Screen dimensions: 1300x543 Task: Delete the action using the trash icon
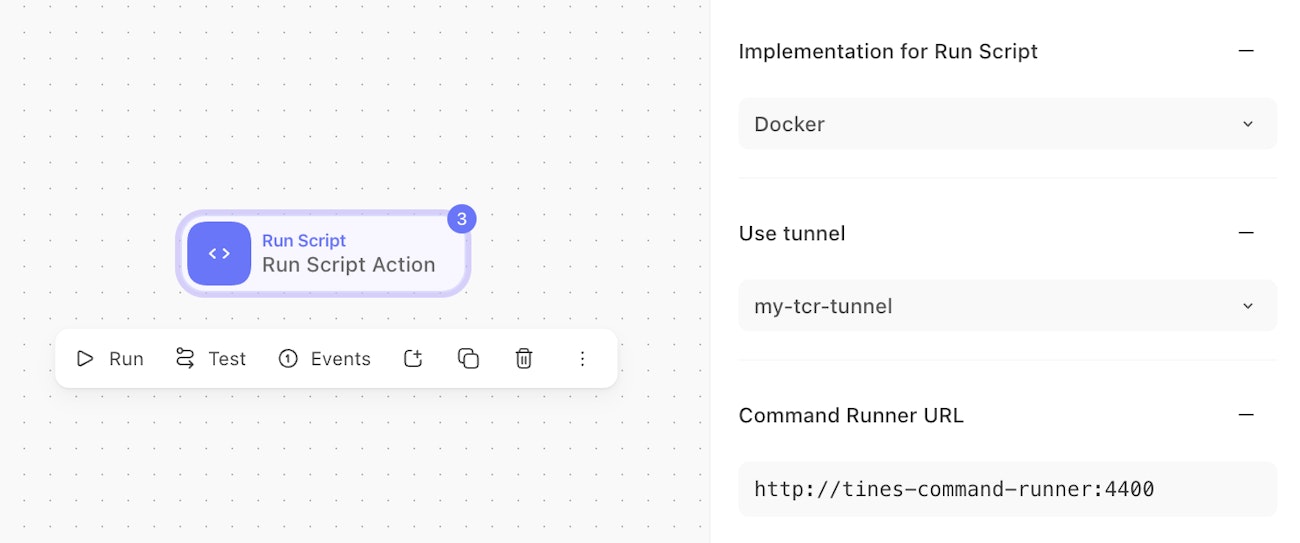pos(524,359)
